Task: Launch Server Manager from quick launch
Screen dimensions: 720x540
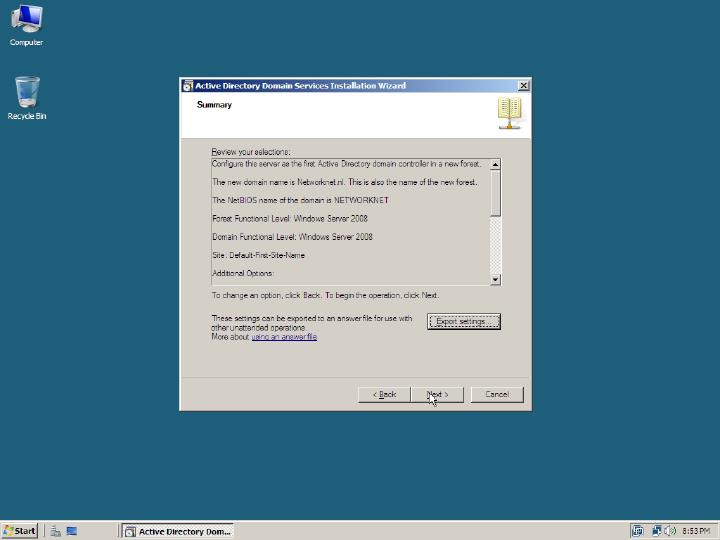Action: (56, 531)
